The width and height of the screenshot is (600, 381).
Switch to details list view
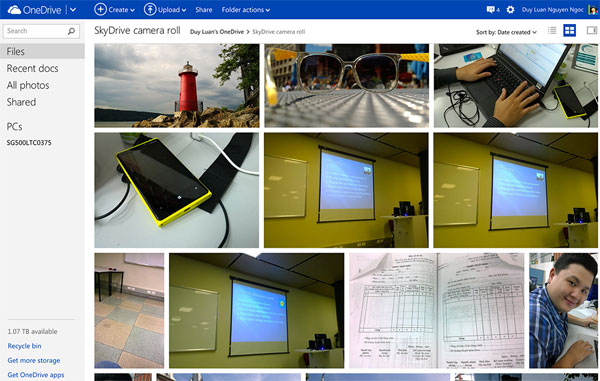click(x=552, y=30)
